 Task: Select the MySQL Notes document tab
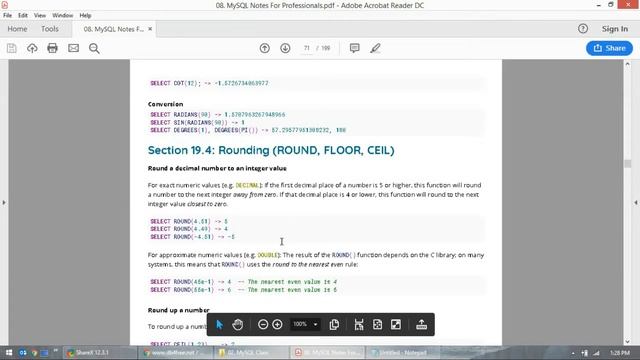113,29
